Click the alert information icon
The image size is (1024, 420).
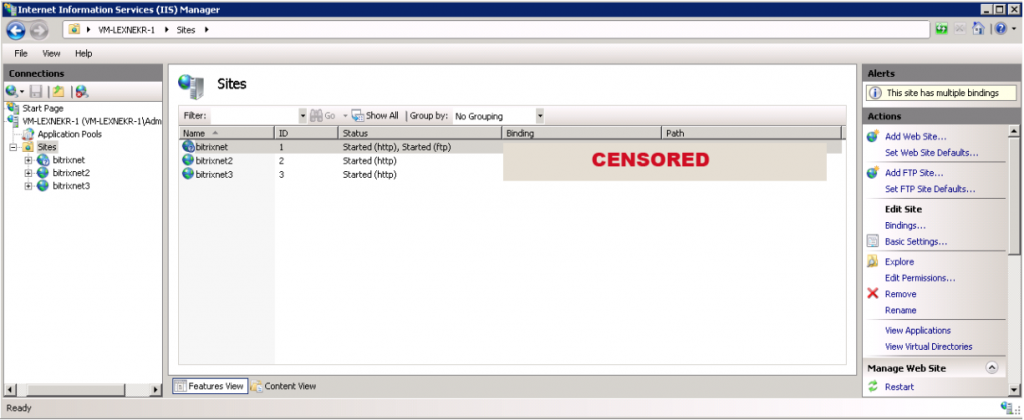[x=875, y=93]
